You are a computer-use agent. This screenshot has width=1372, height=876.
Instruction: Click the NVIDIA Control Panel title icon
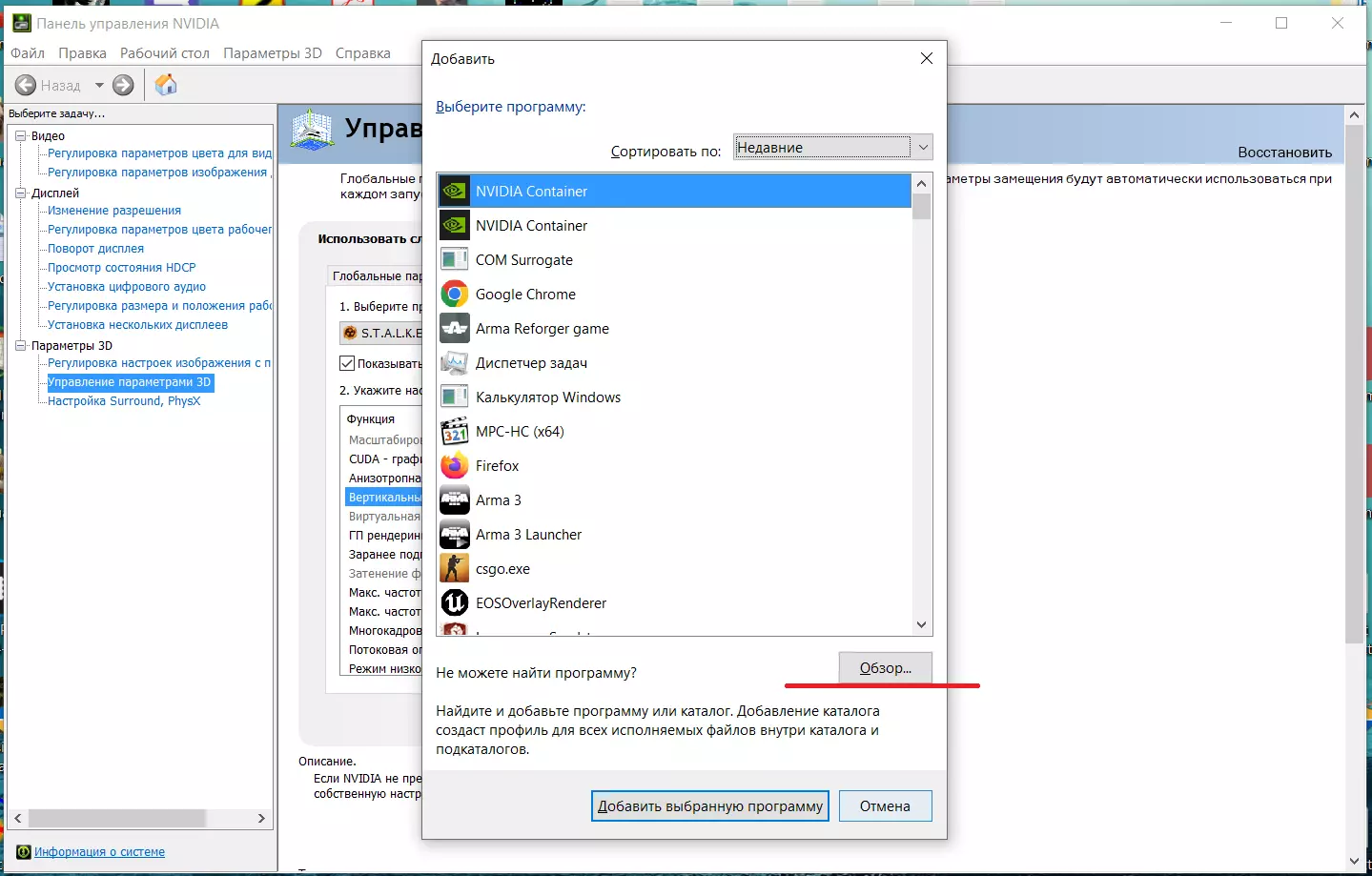pos(21,23)
